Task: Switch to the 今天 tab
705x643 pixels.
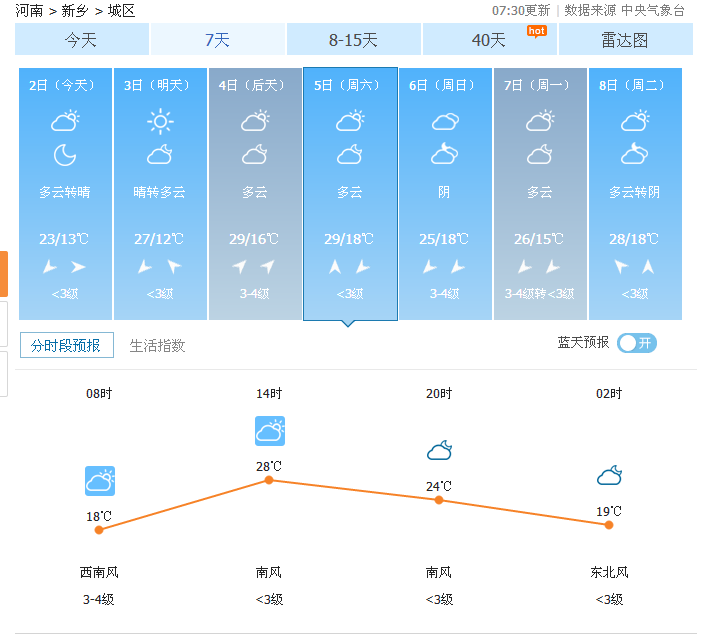Action: coord(81,40)
